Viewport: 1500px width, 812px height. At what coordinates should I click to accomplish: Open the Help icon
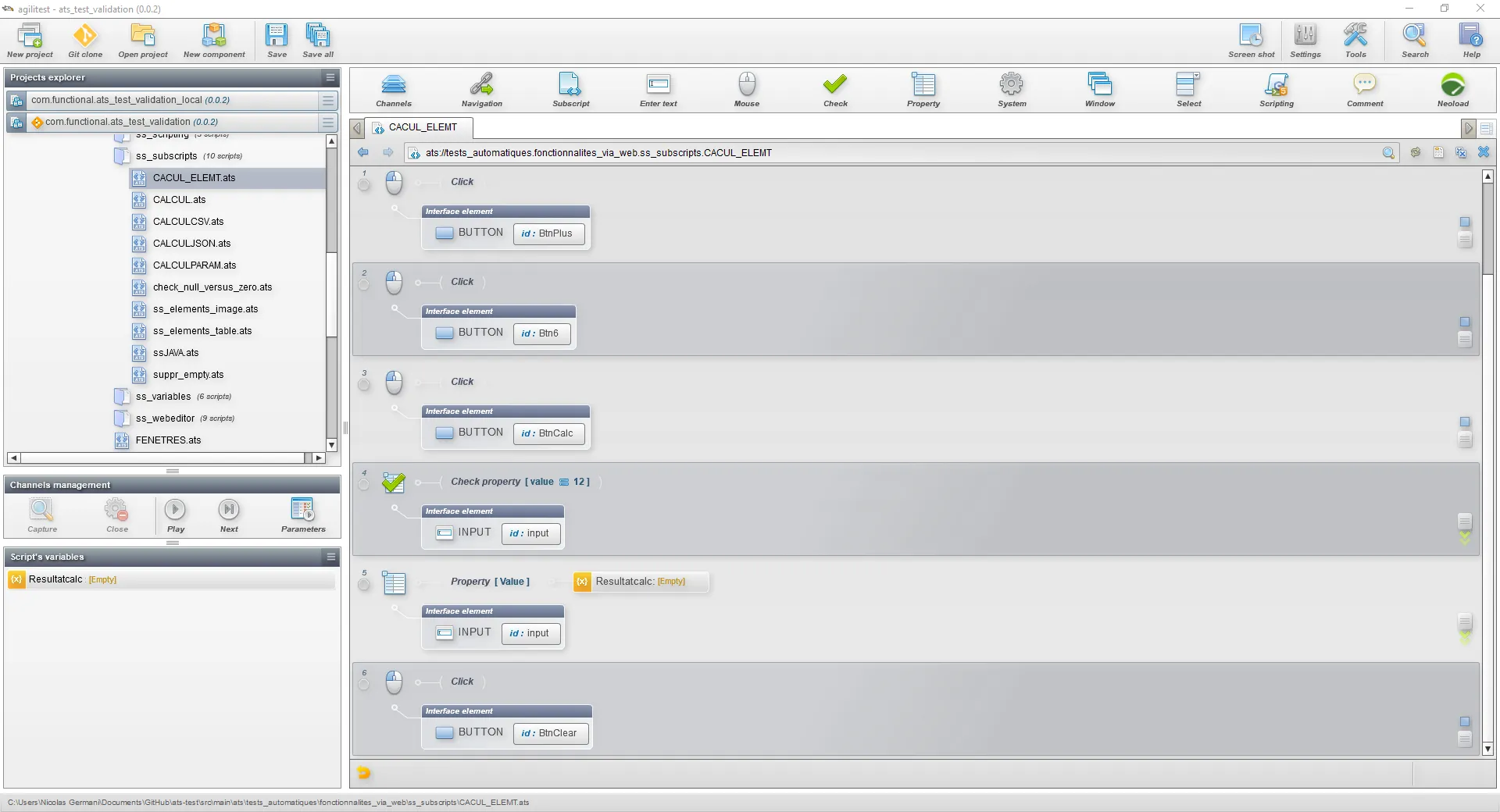tap(1471, 41)
